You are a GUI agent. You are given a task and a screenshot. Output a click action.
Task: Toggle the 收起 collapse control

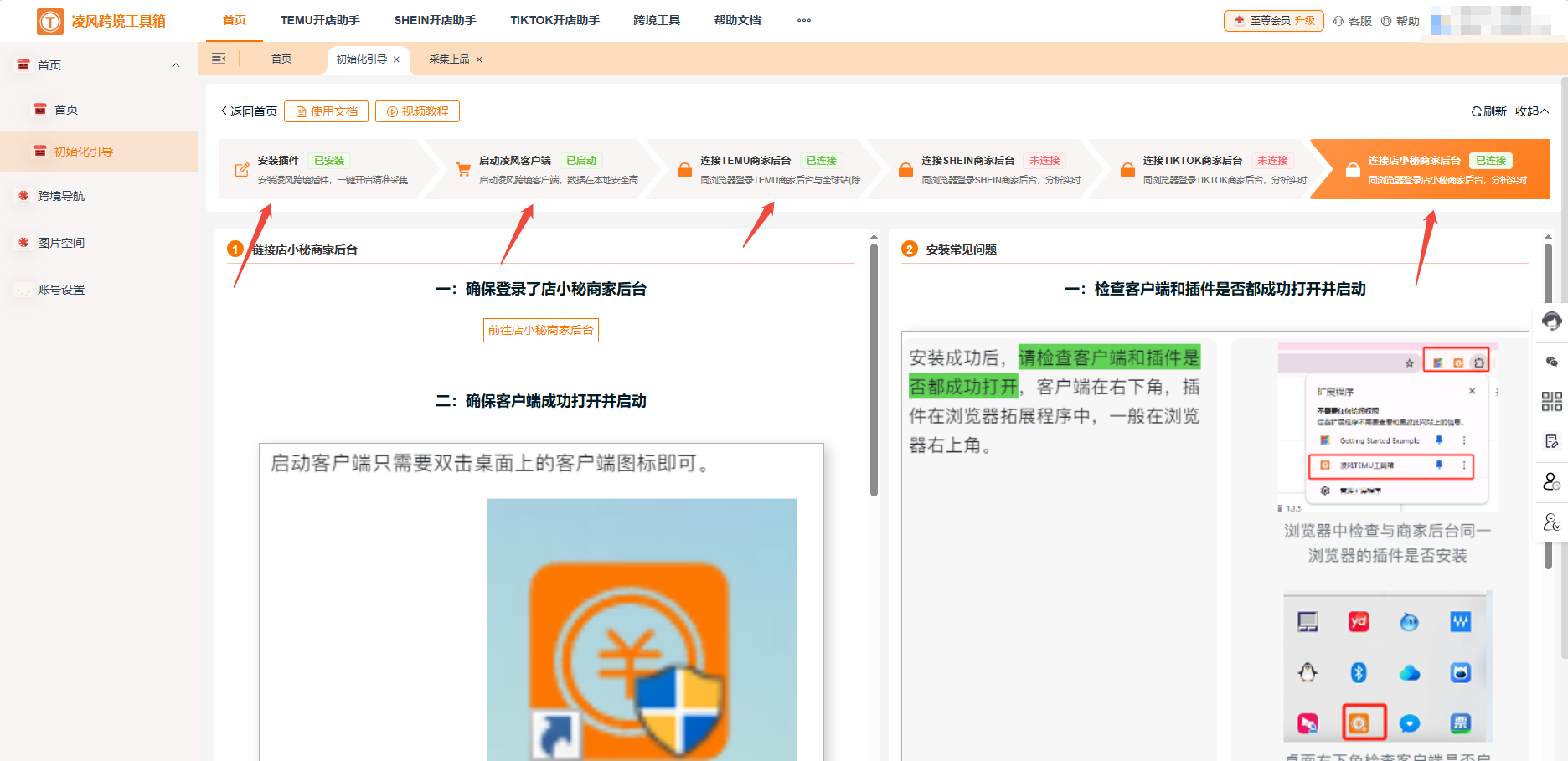[x=1532, y=111]
